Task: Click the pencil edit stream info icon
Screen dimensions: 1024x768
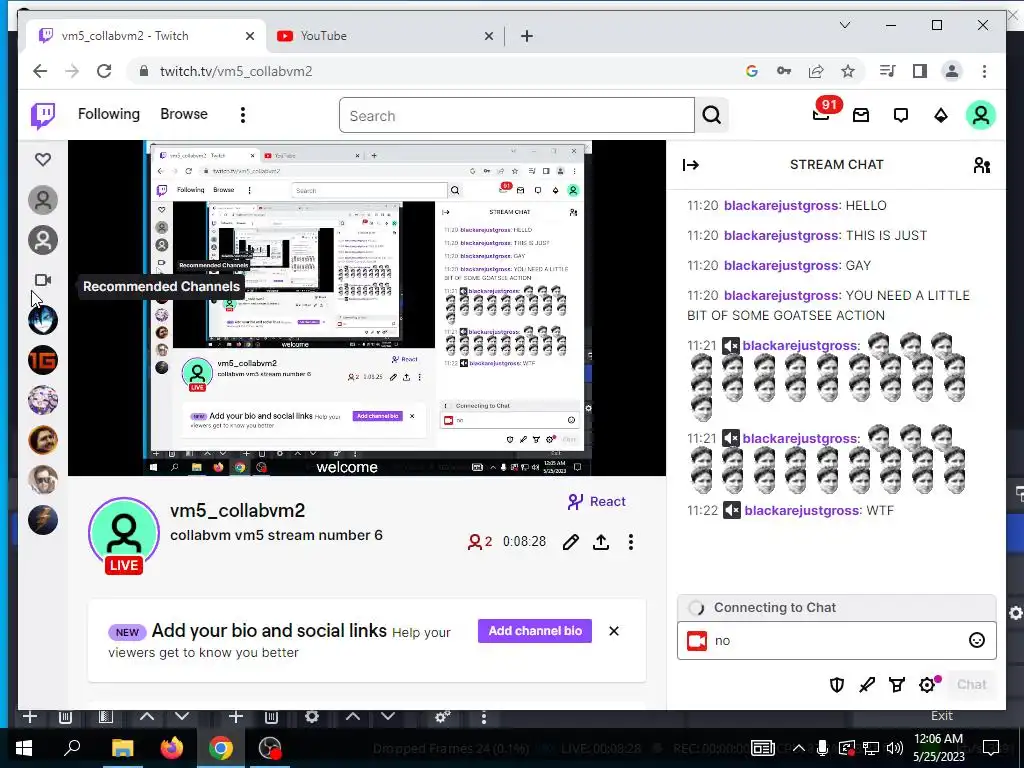Action: (x=571, y=542)
